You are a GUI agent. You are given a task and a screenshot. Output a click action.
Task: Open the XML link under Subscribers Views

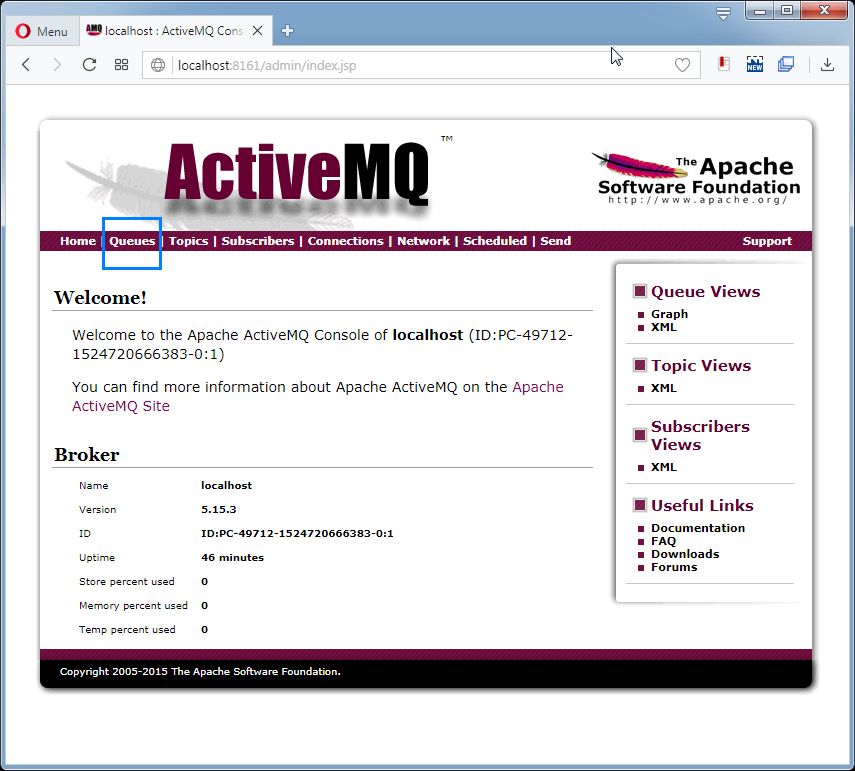[x=664, y=467]
